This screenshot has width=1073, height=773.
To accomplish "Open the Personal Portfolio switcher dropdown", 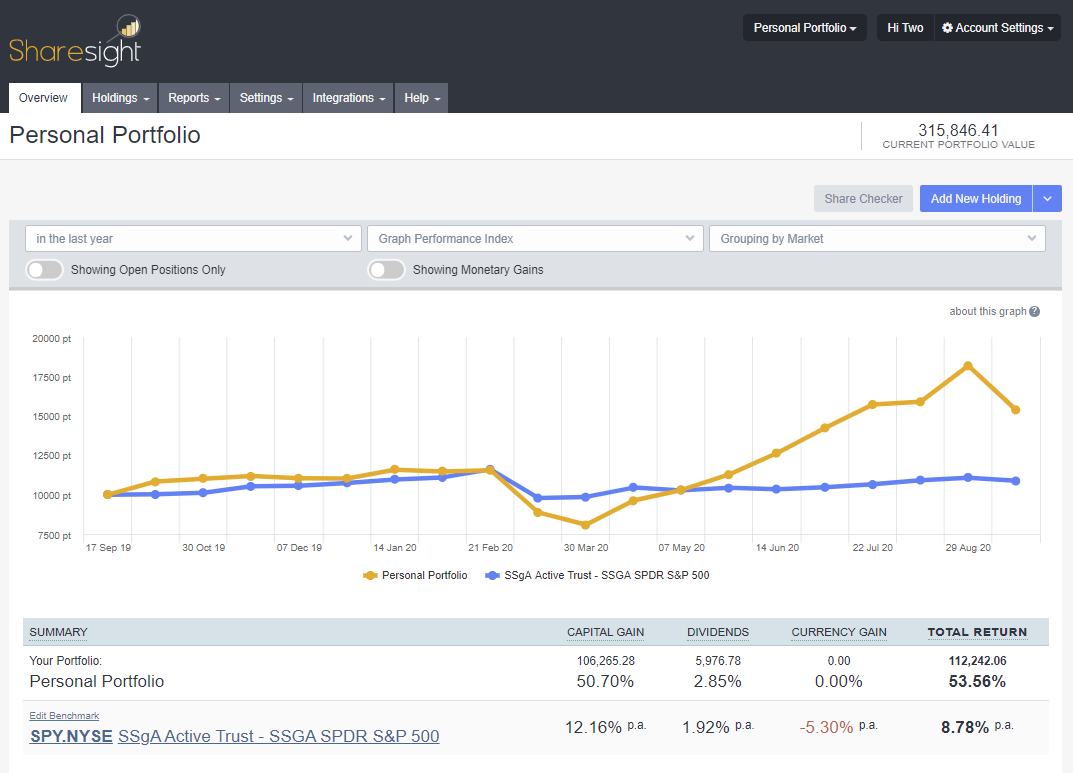I will 805,28.
